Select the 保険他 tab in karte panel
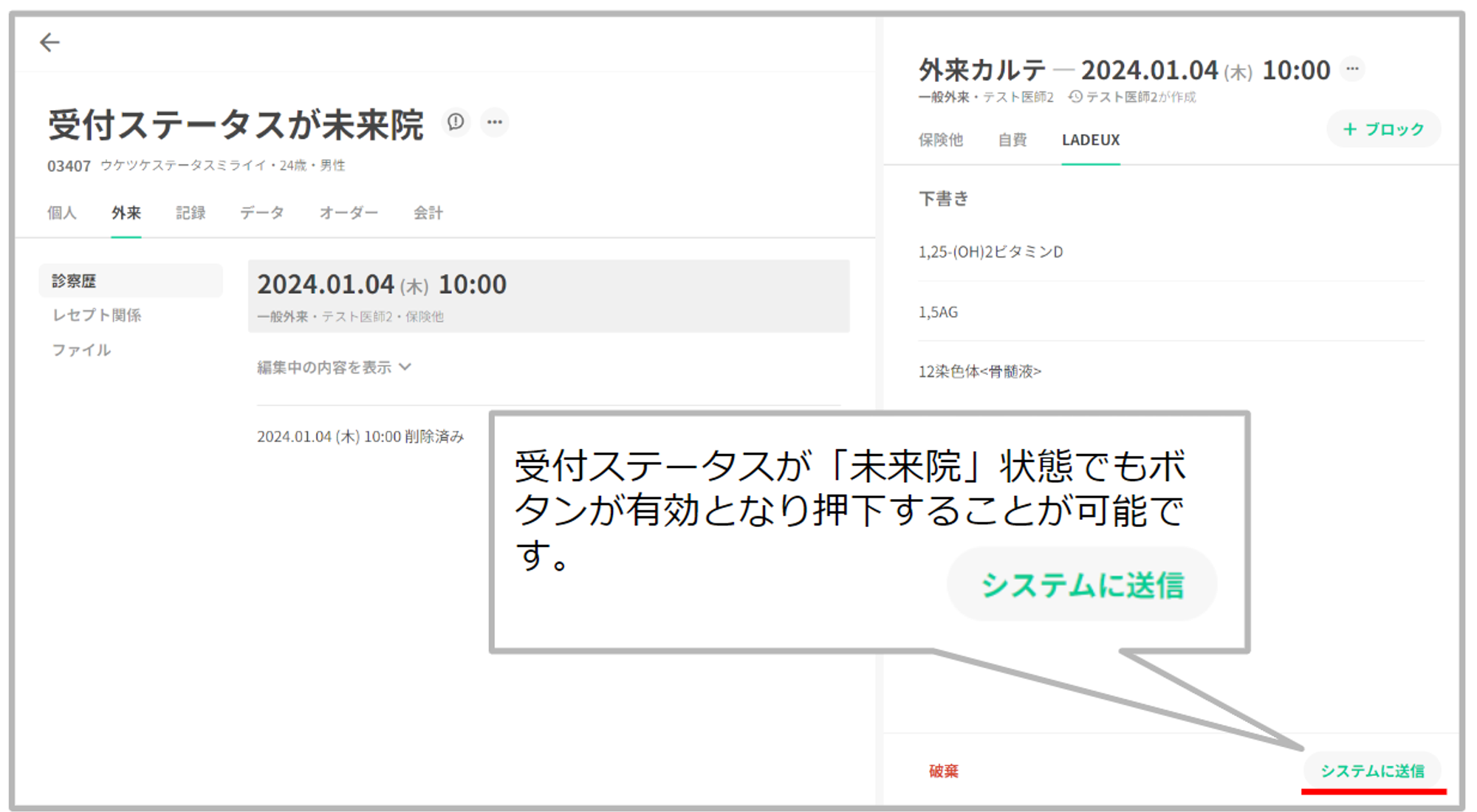 940,140
